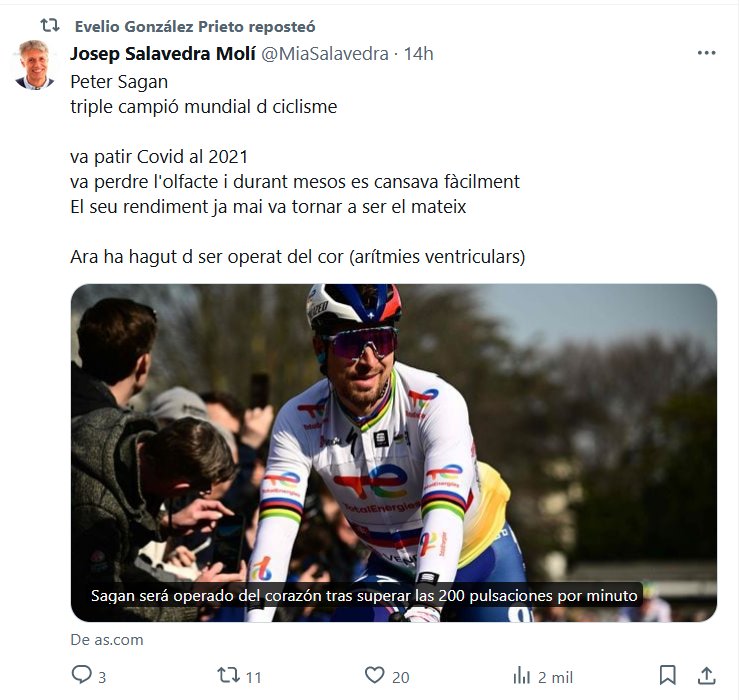Click the headline "Sagan será operado del corazón"
The height and width of the screenshot is (700, 740).
click(x=364, y=596)
